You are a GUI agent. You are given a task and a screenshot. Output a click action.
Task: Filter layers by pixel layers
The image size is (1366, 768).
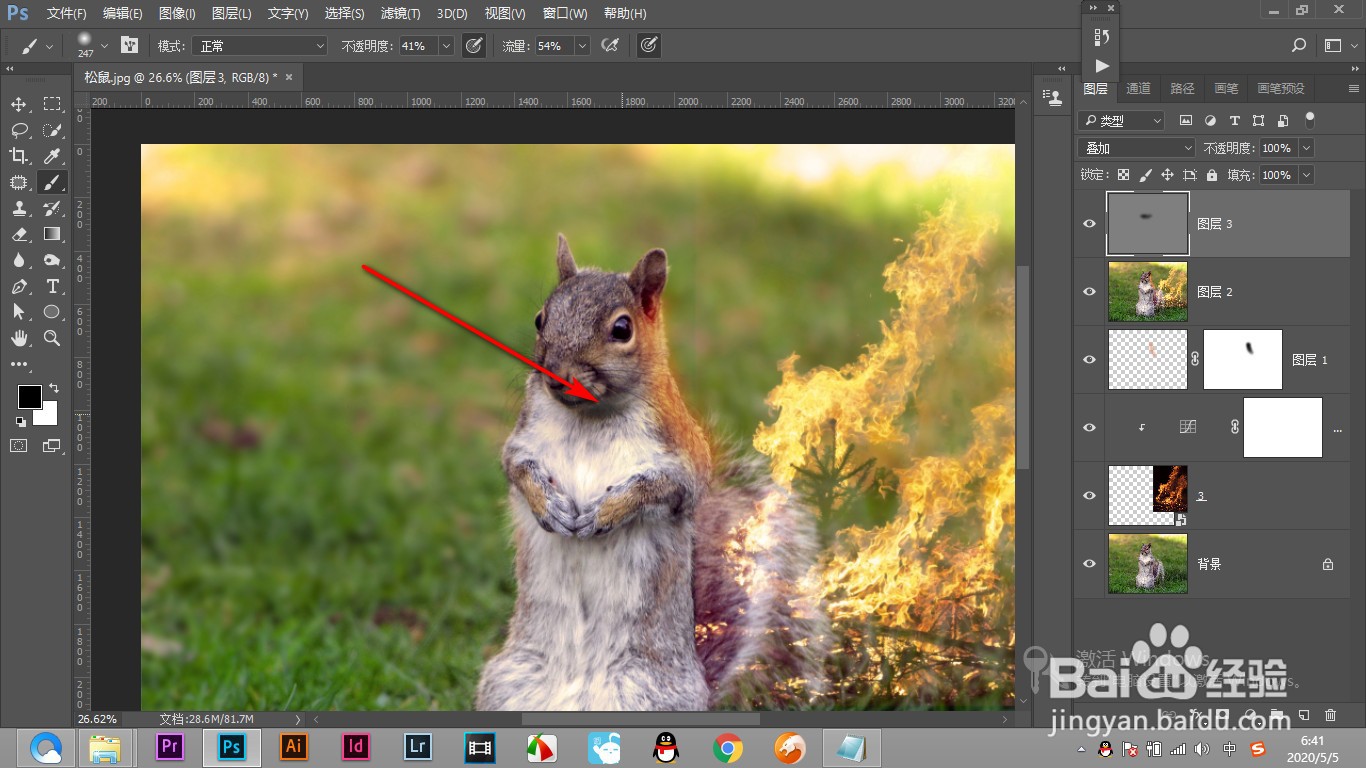tap(1186, 120)
